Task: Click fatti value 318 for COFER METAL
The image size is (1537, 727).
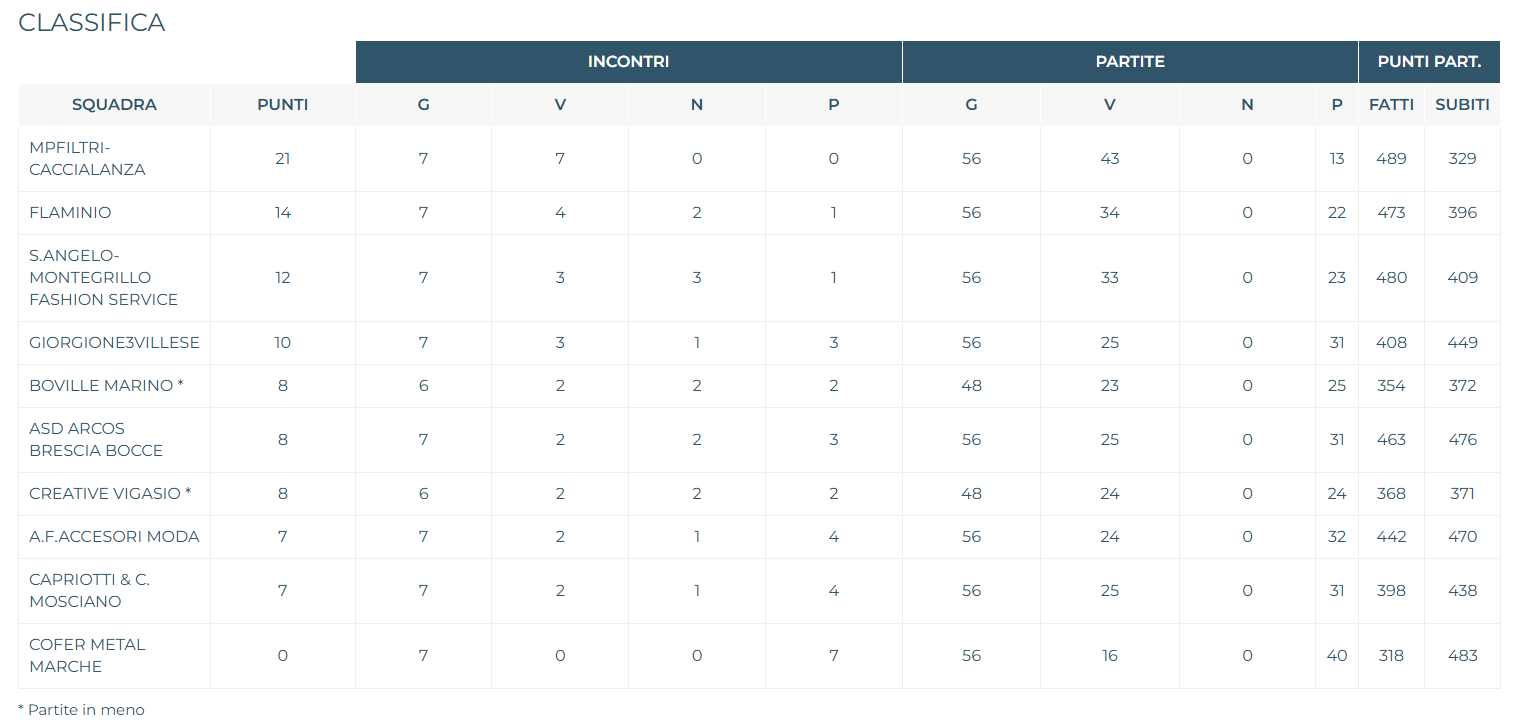Action: (x=1391, y=656)
